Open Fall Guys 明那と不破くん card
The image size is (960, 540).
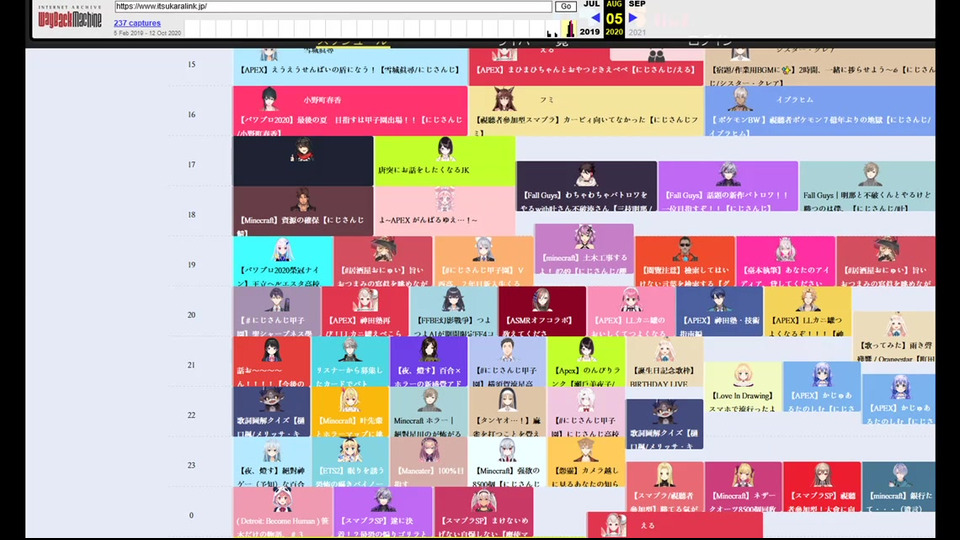point(867,186)
